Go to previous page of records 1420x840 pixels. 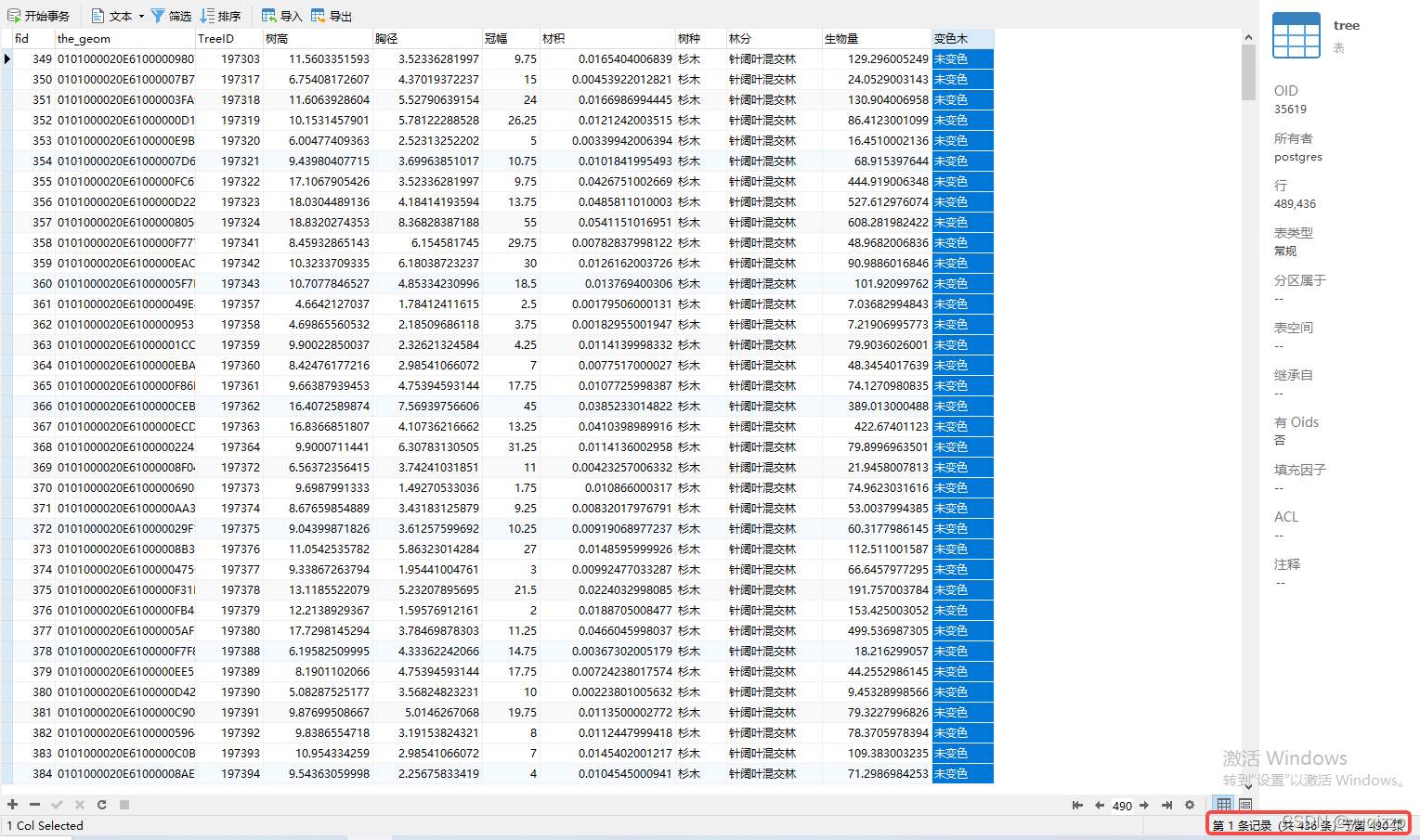pyautogui.click(x=1100, y=805)
